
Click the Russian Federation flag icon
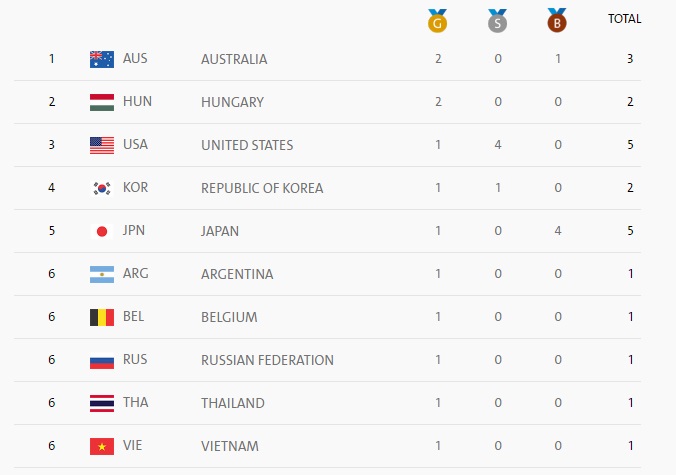tap(102, 360)
